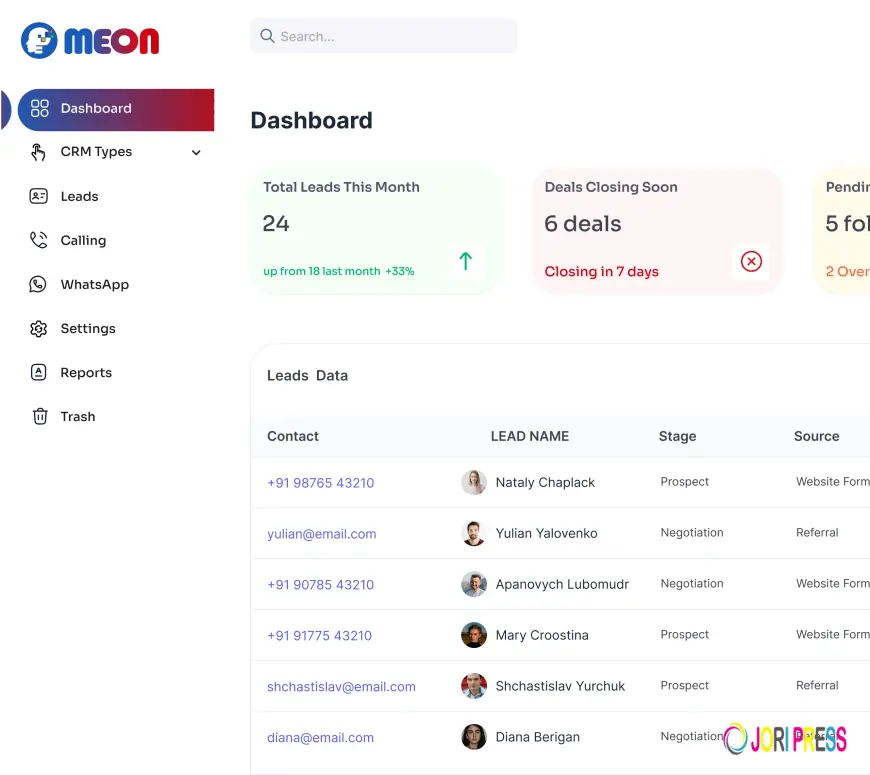870x775 pixels.
Task: Click the Calling phone icon
Action: pyautogui.click(x=40, y=240)
